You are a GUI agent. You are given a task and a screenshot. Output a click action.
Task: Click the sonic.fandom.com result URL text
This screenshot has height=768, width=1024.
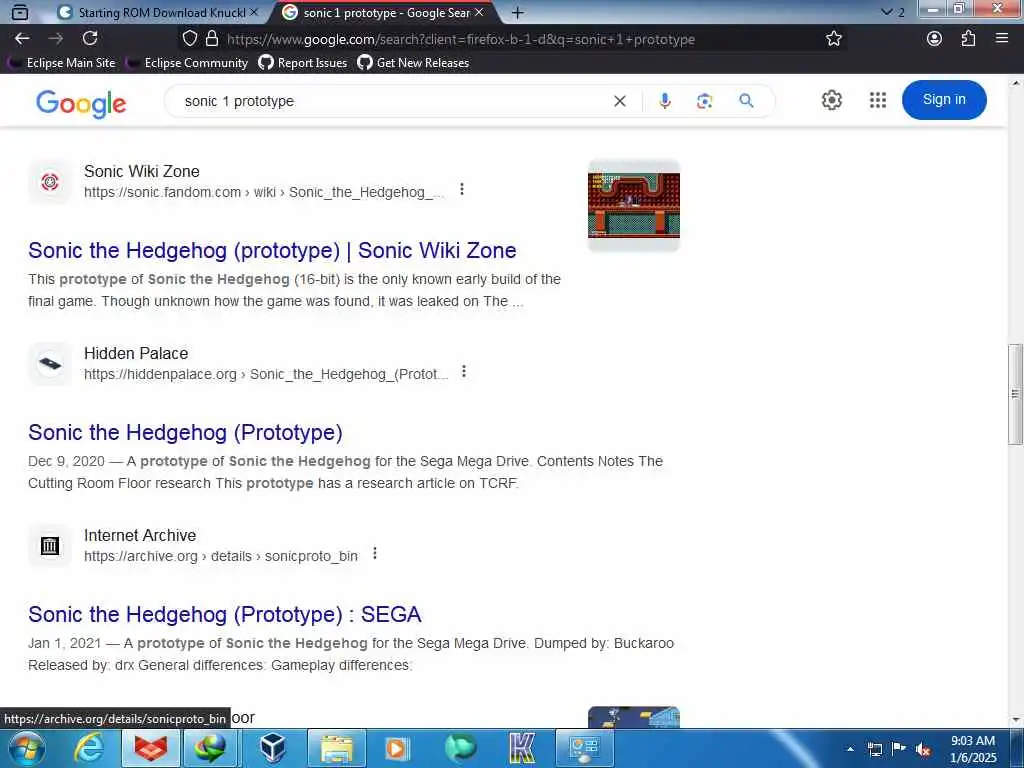(264, 192)
